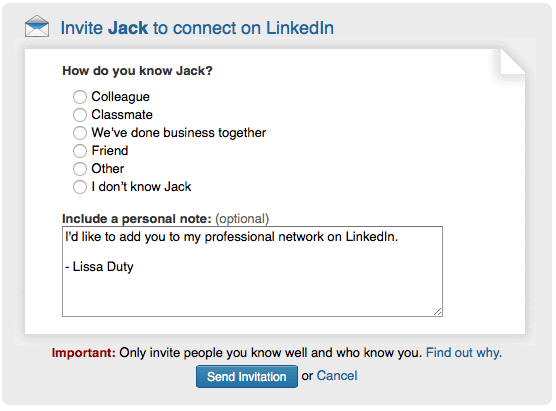Click the envelope icon beside the invite title

(37, 26)
